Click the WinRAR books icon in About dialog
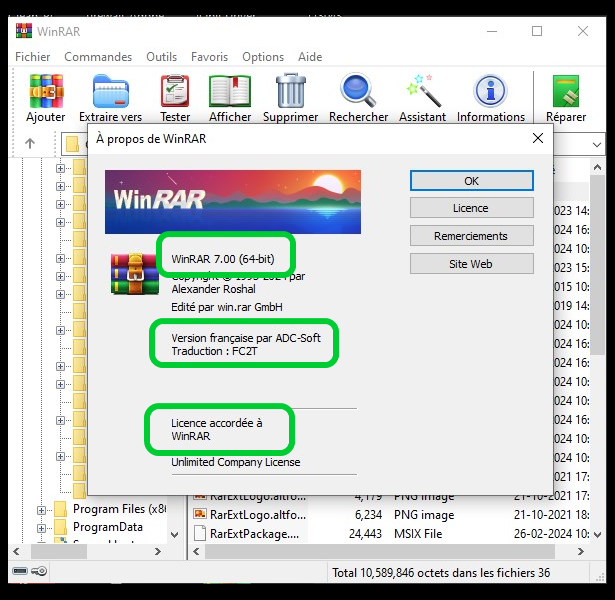The image size is (615, 600). (135, 274)
